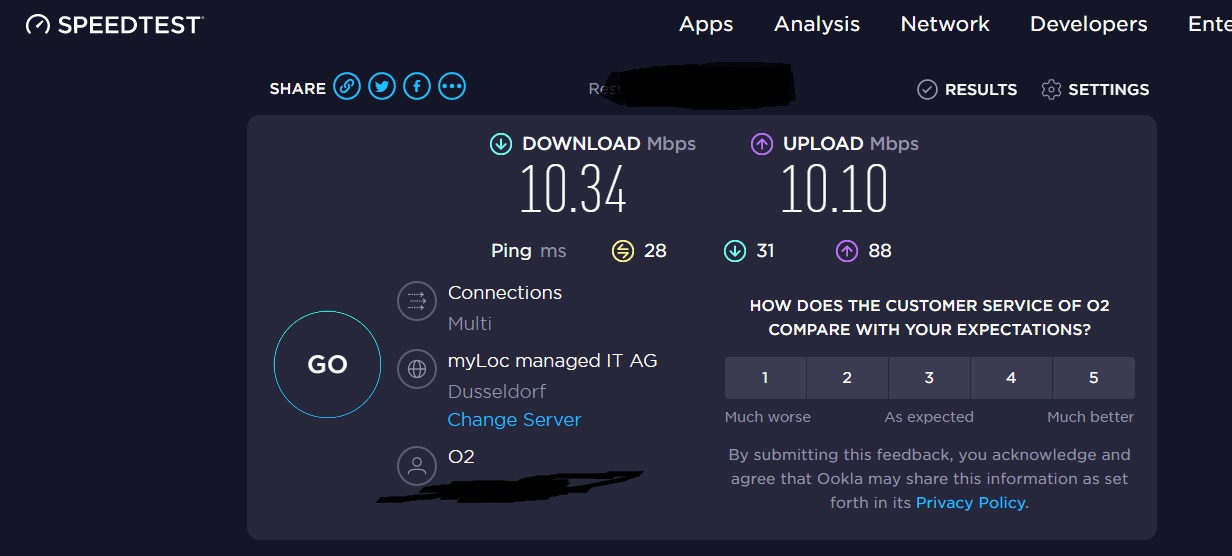Click the upload latency icon next to 88
Image resolution: width=1232 pixels, height=556 pixels.
click(x=847, y=251)
